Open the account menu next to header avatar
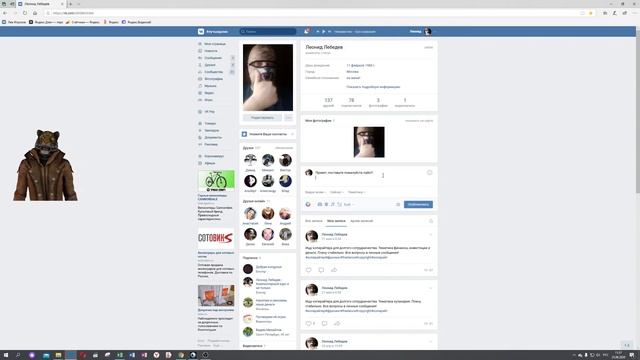The height and width of the screenshot is (360, 640). (435, 31)
